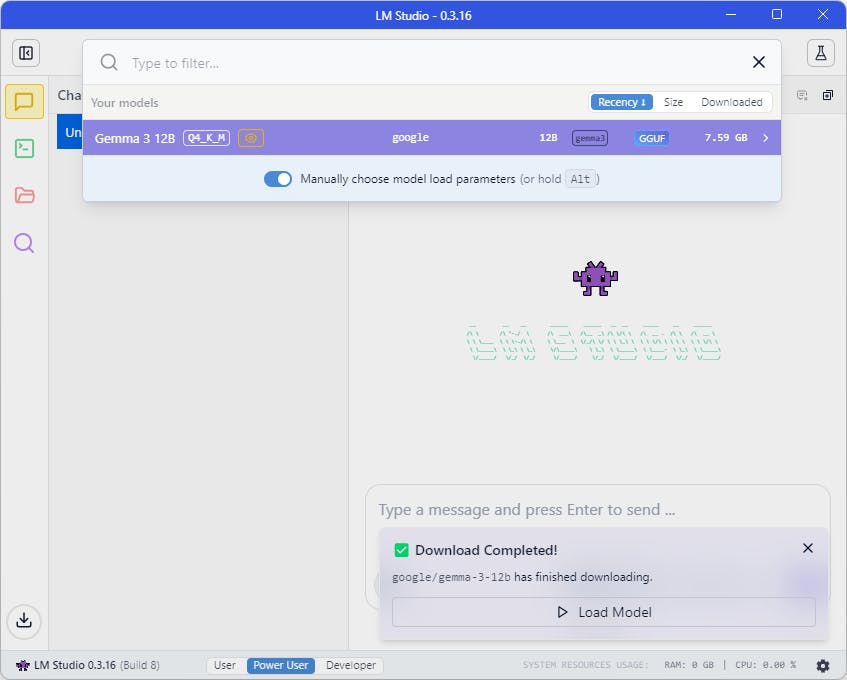Collapse the sidebar panel icon
847x680 pixels.
coord(26,53)
